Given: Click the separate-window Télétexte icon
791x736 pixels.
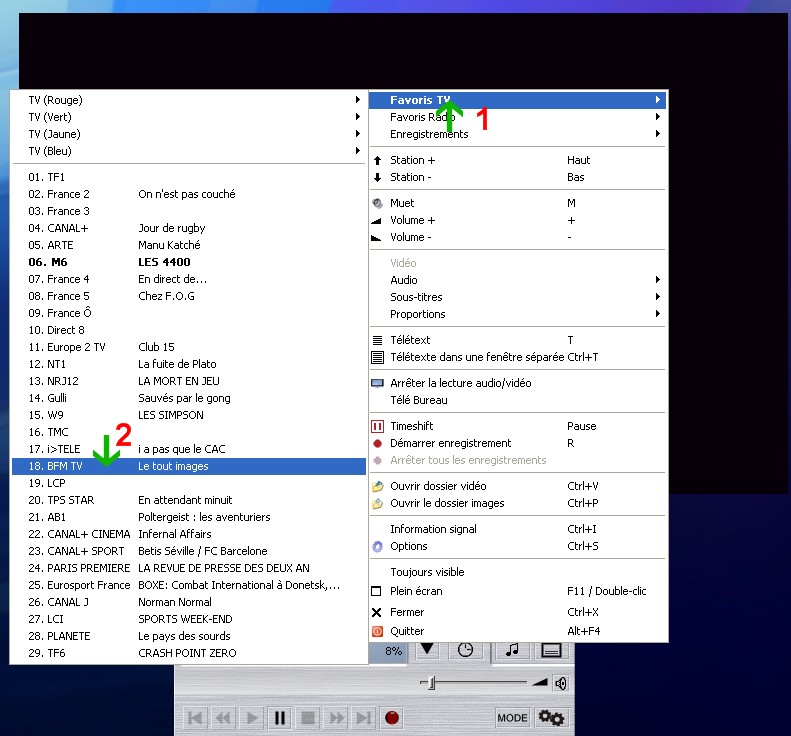Looking at the screenshot, I should point(377,357).
